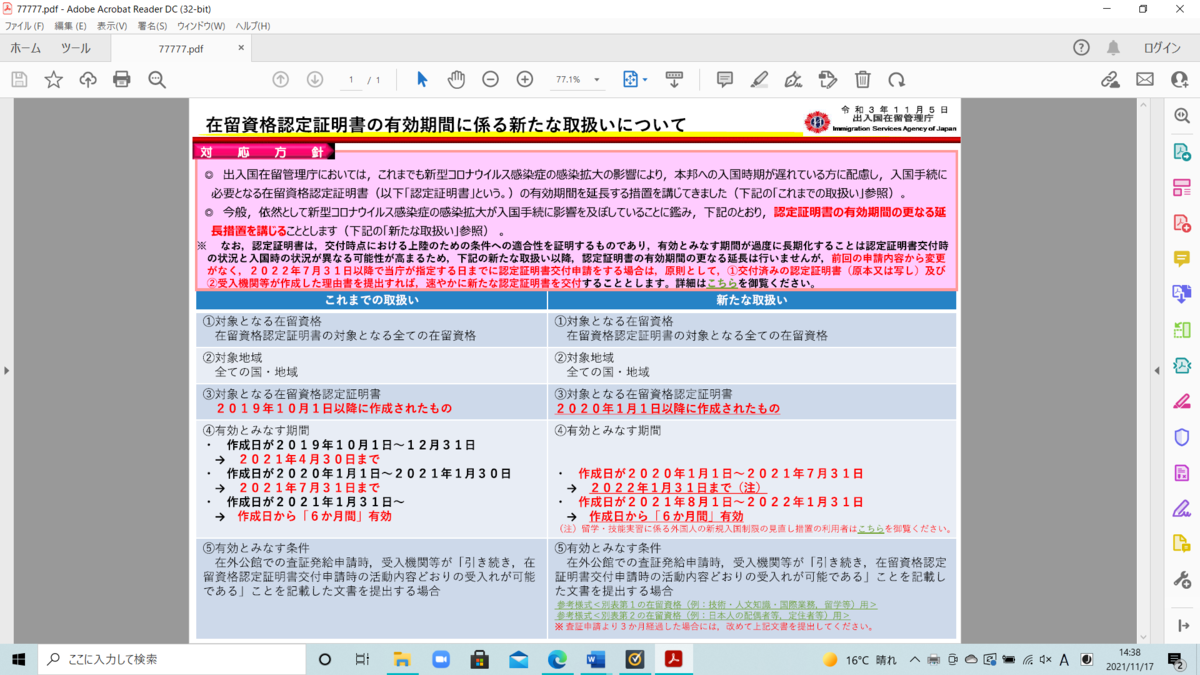Open Create PDF tool in right pane
1200x675 pixels.
pos(1181,223)
